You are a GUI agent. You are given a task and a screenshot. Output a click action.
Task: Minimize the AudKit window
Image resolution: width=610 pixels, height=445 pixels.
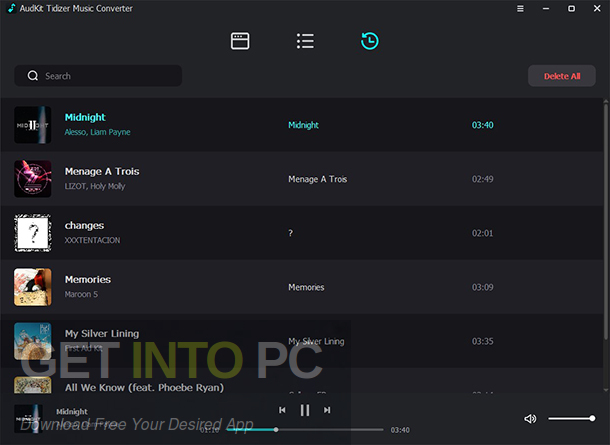click(546, 9)
